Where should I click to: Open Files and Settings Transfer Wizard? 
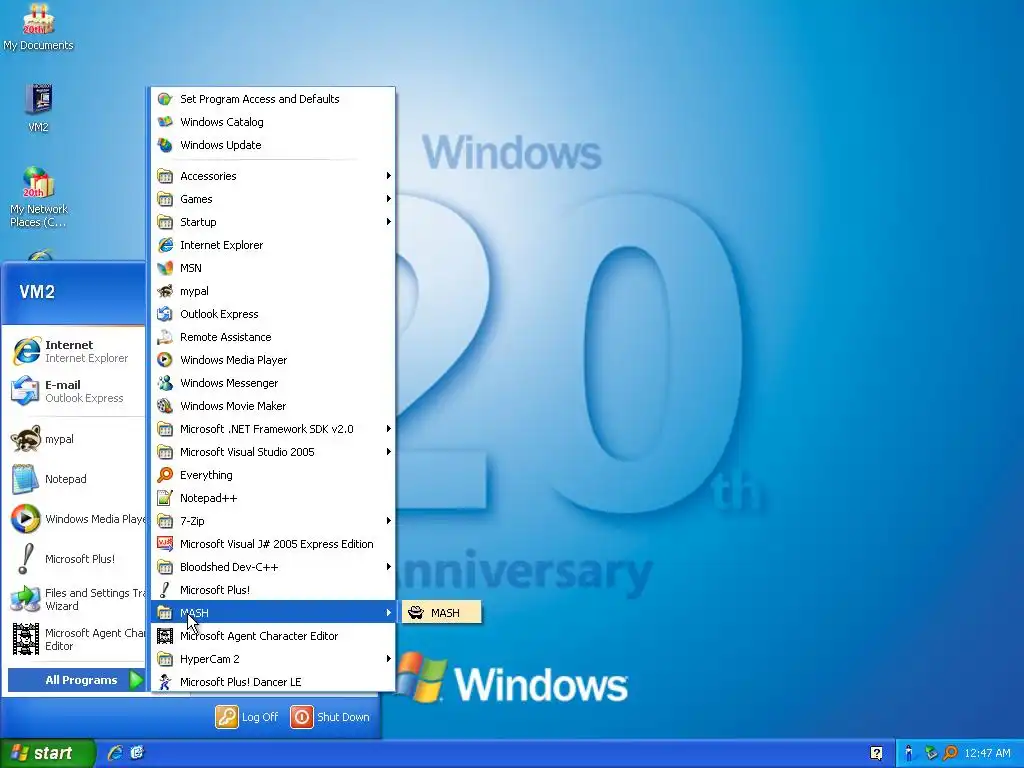pyautogui.click(x=75, y=599)
